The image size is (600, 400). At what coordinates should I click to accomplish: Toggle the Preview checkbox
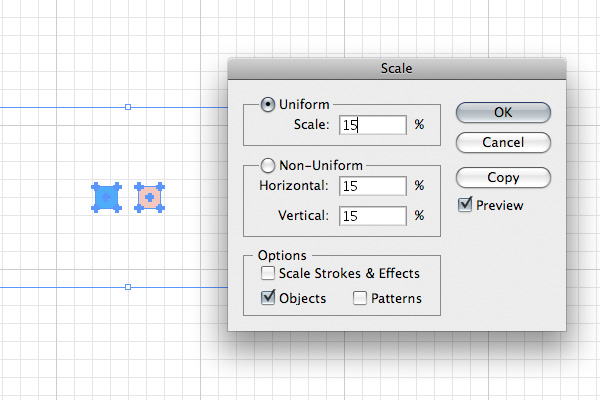click(465, 205)
